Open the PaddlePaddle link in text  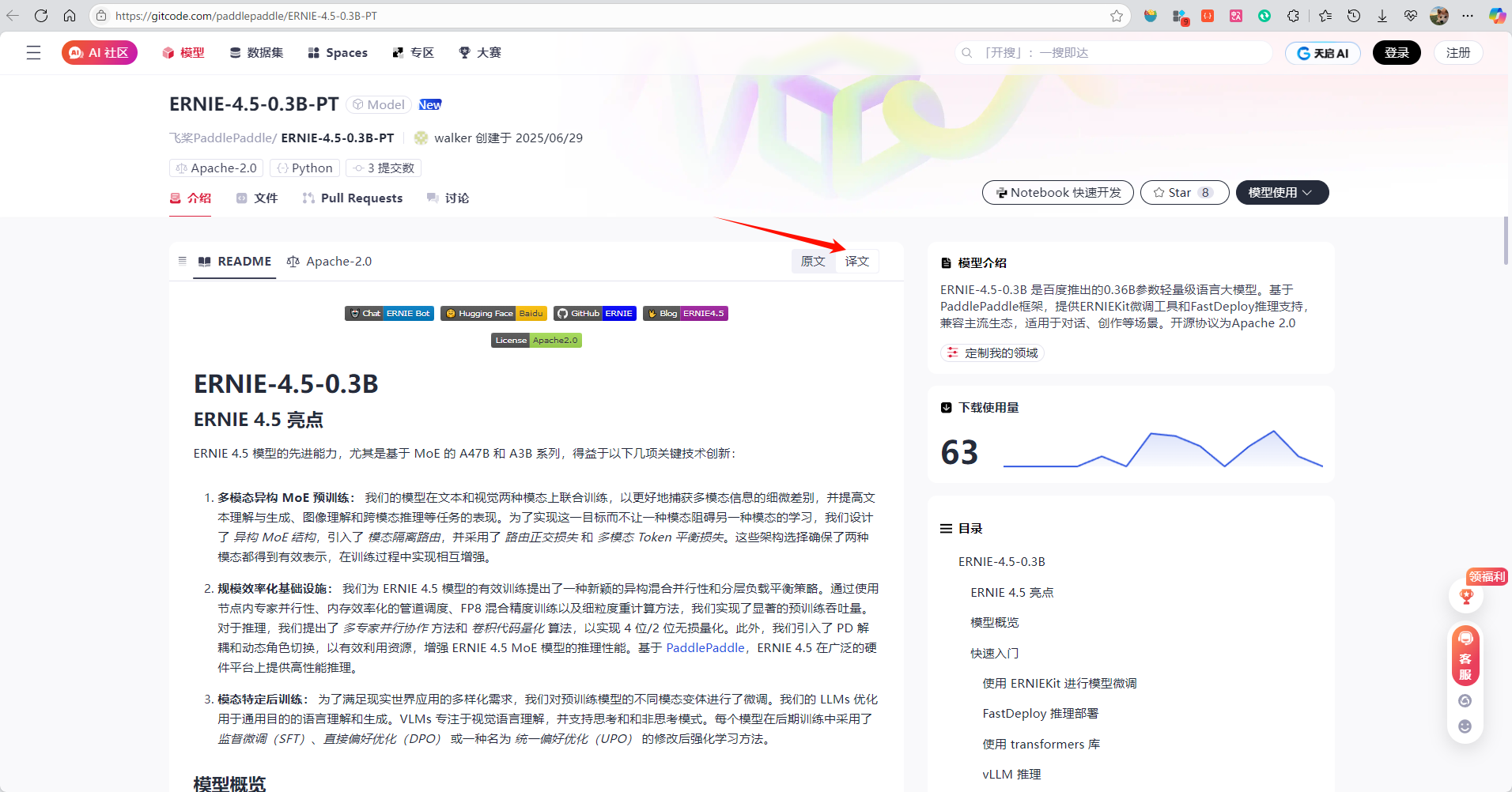click(705, 648)
